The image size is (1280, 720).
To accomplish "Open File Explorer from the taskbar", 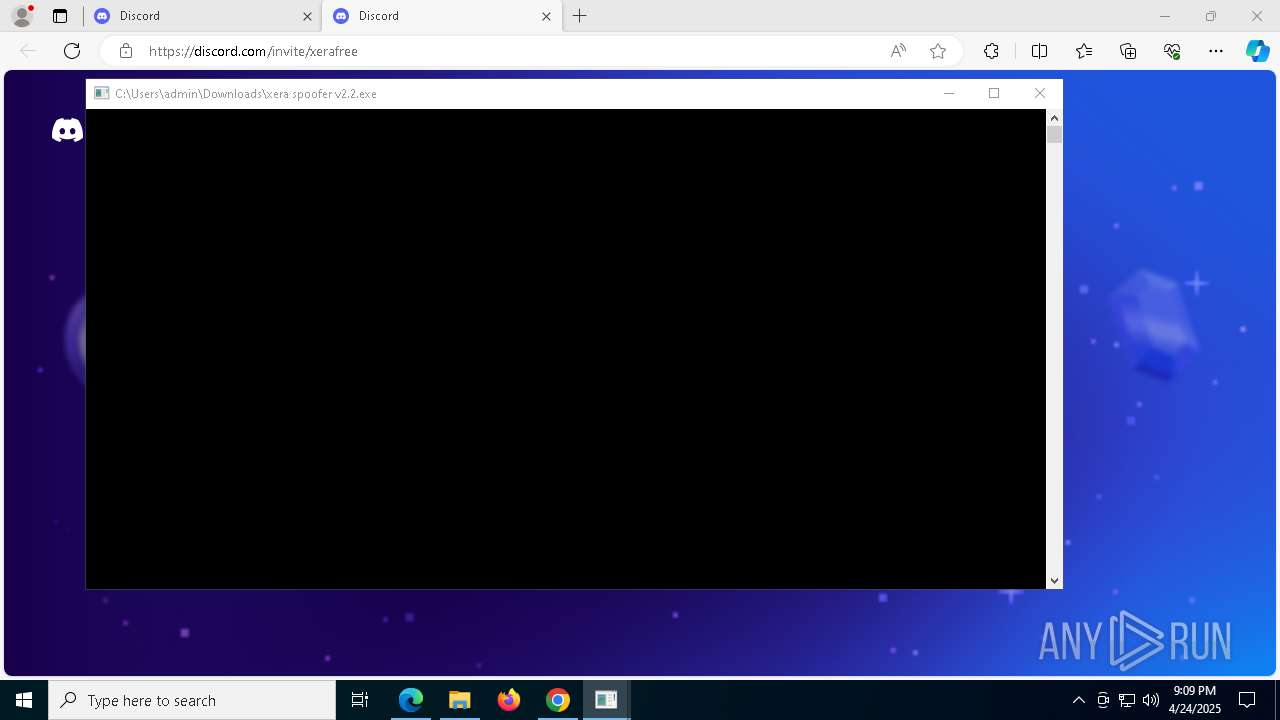I will coord(460,700).
